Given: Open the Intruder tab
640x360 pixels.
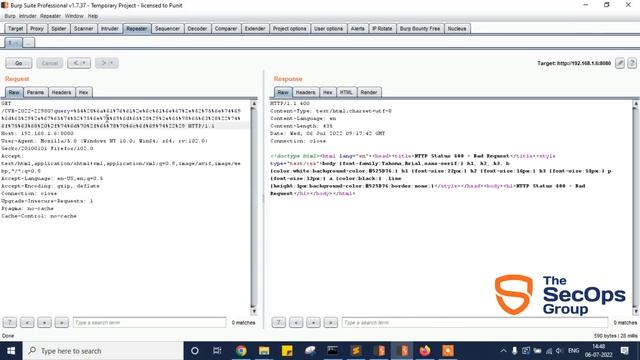Looking at the screenshot, I should [x=109, y=29].
